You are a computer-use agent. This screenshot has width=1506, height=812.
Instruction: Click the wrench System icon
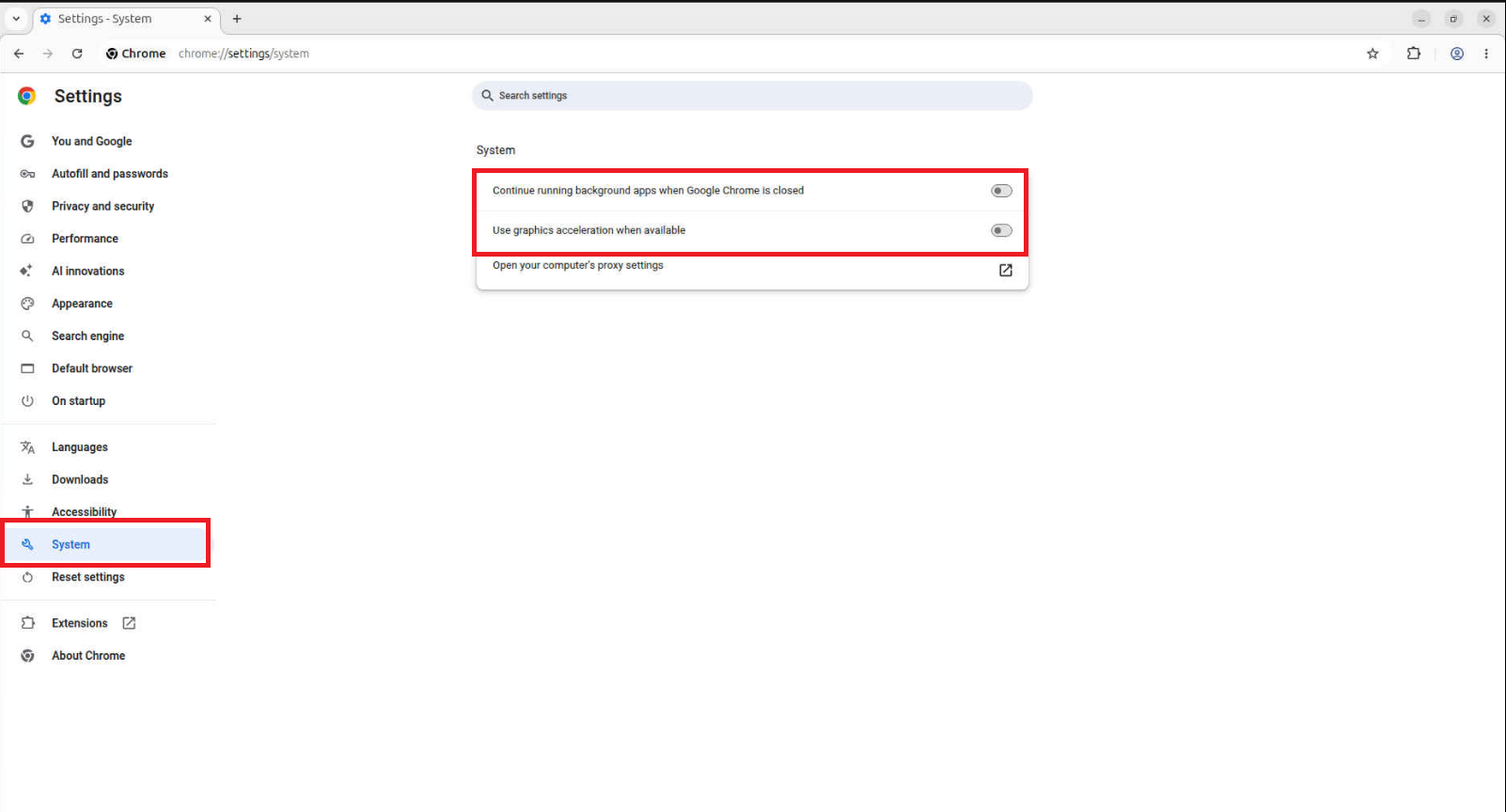click(x=27, y=544)
